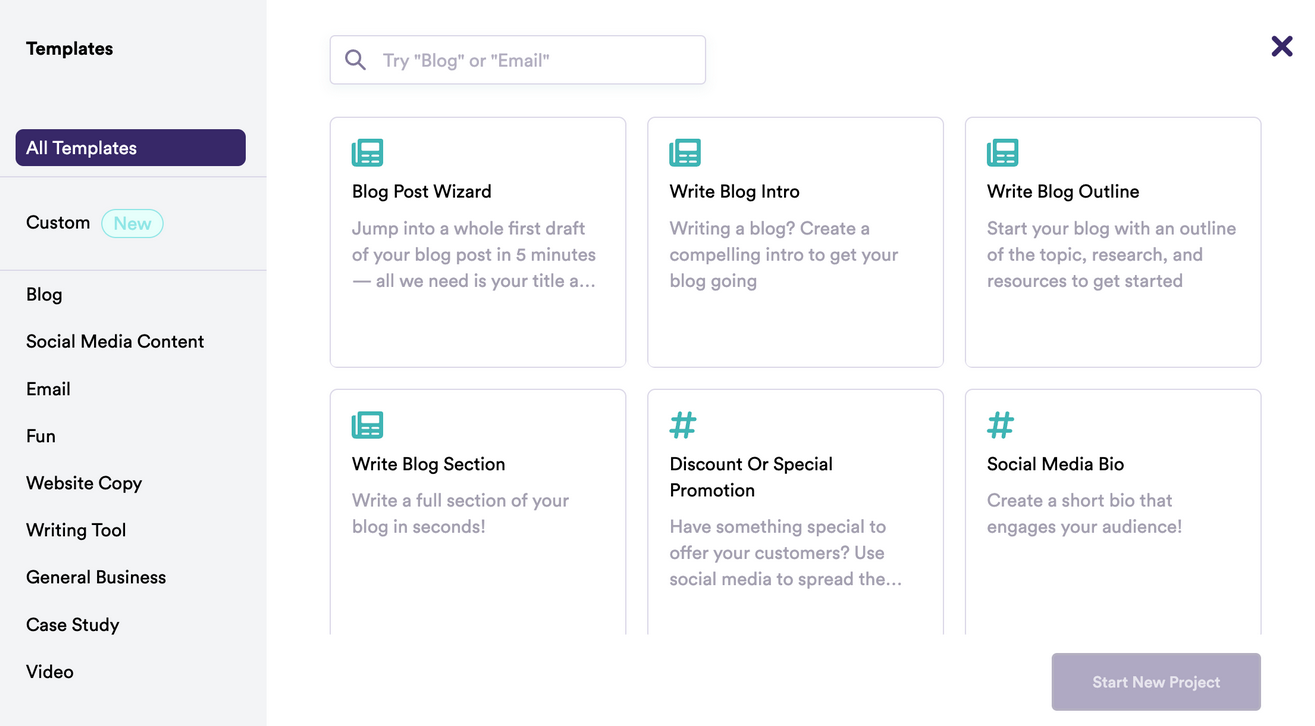Image resolution: width=1315 pixels, height=726 pixels.
Task: Click the Discount Or Special Promotion hashtag icon
Action: tap(683, 425)
